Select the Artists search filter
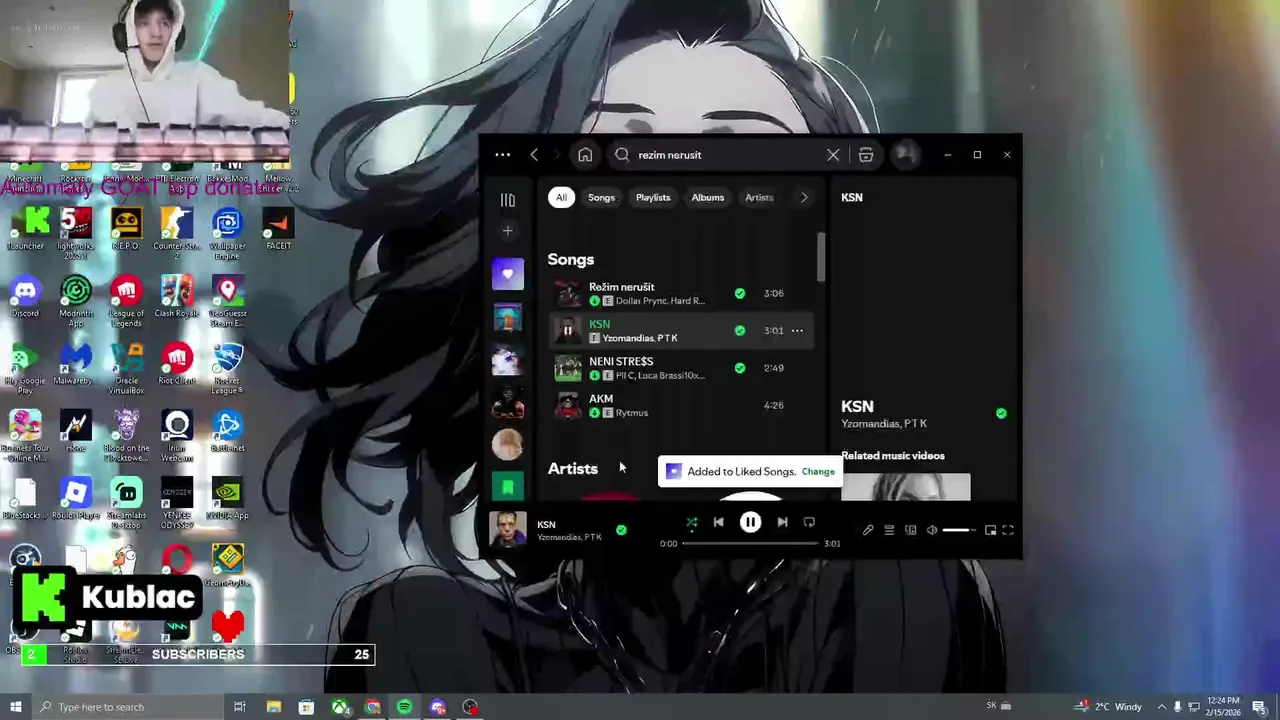The height and width of the screenshot is (720, 1280). click(759, 197)
